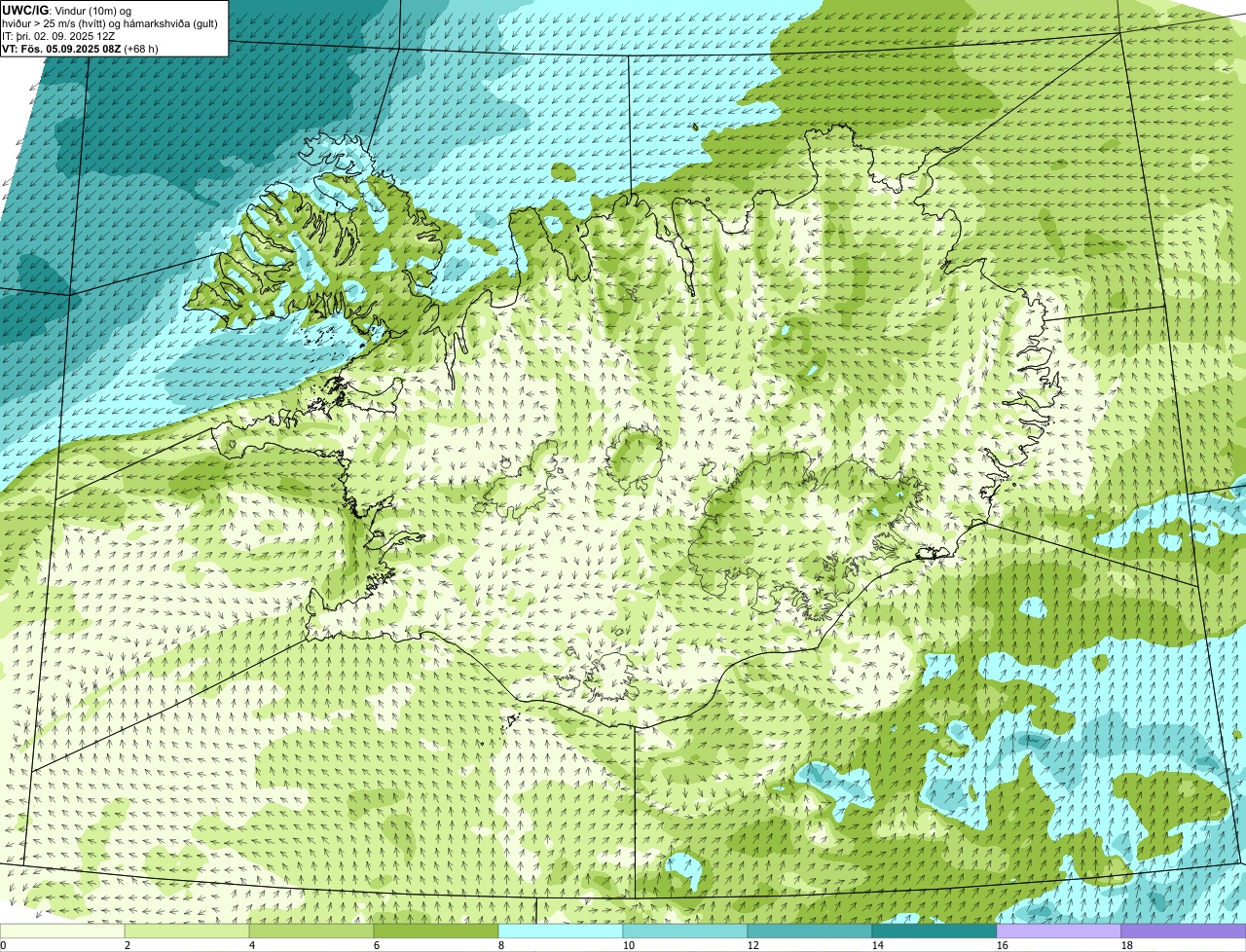Click the "2" tick label on the color scale

[128, 946]
